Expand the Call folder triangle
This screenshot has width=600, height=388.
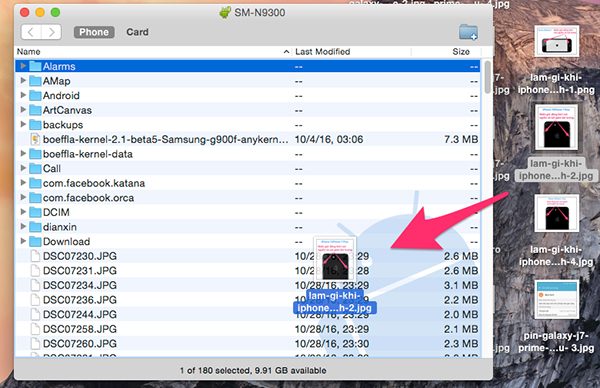tap(23, 168)
